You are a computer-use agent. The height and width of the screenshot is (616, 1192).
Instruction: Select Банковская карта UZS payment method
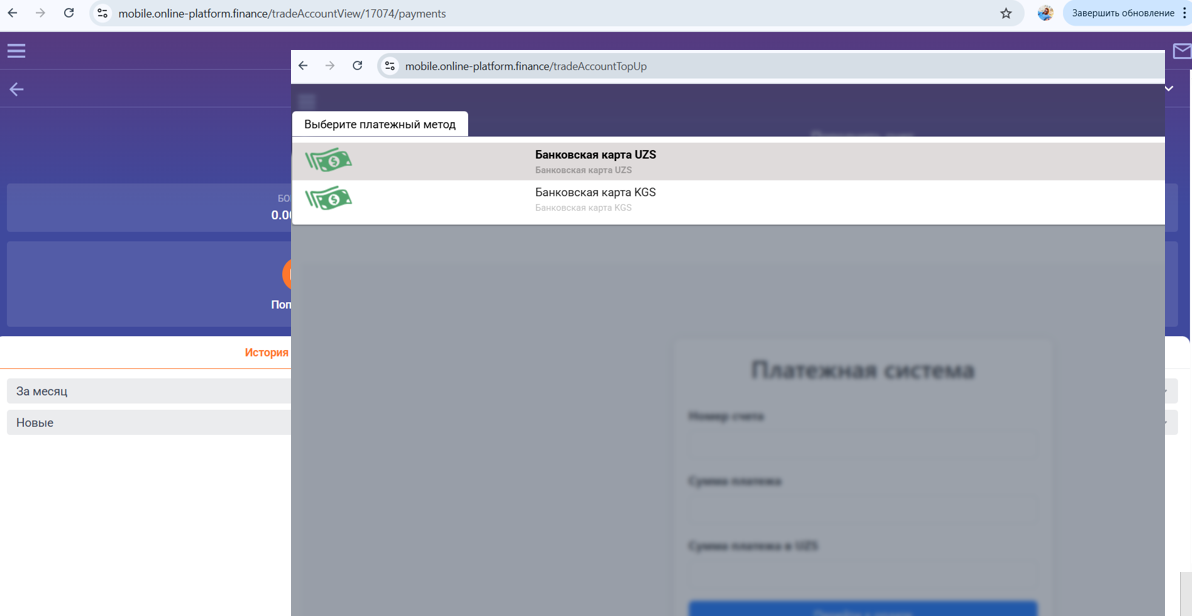click(x=728, y=161)
